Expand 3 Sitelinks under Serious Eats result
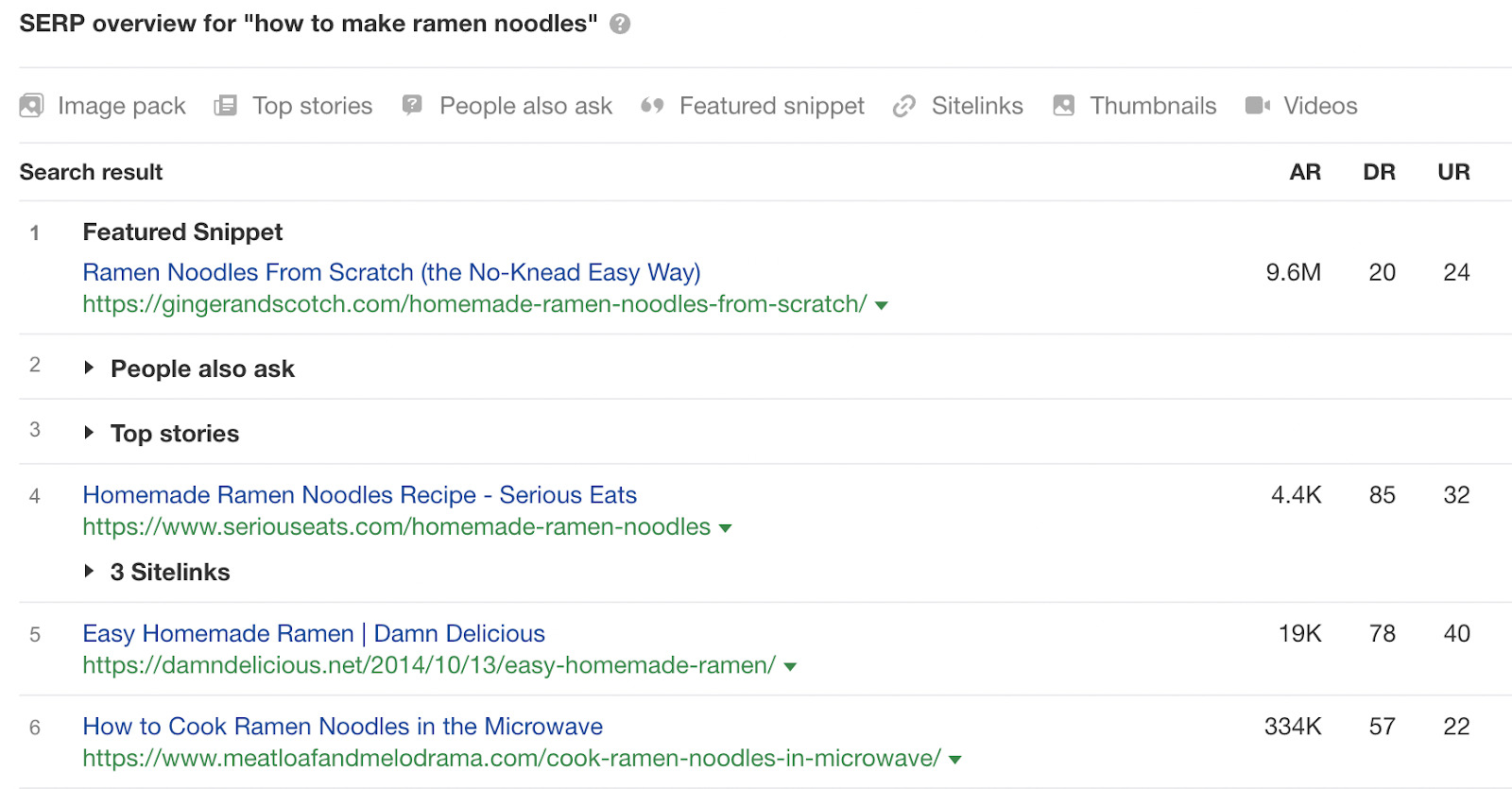Screen dimensions: 1512x789 pyautogui.click(x=89, y=572)
